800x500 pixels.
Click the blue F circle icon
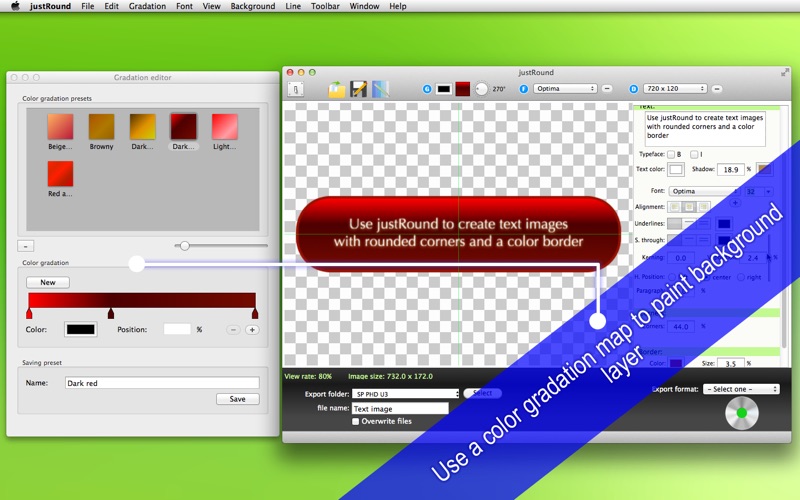click(523, 89)
